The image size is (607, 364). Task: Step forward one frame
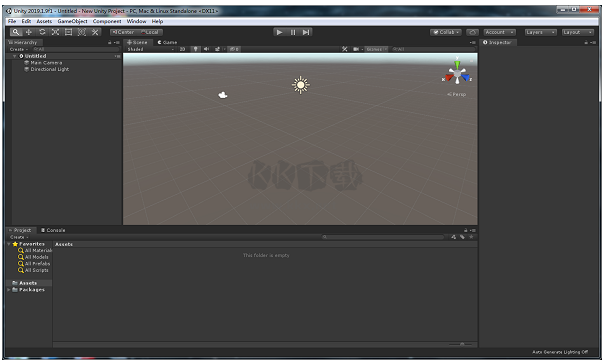tap(306, 32)
